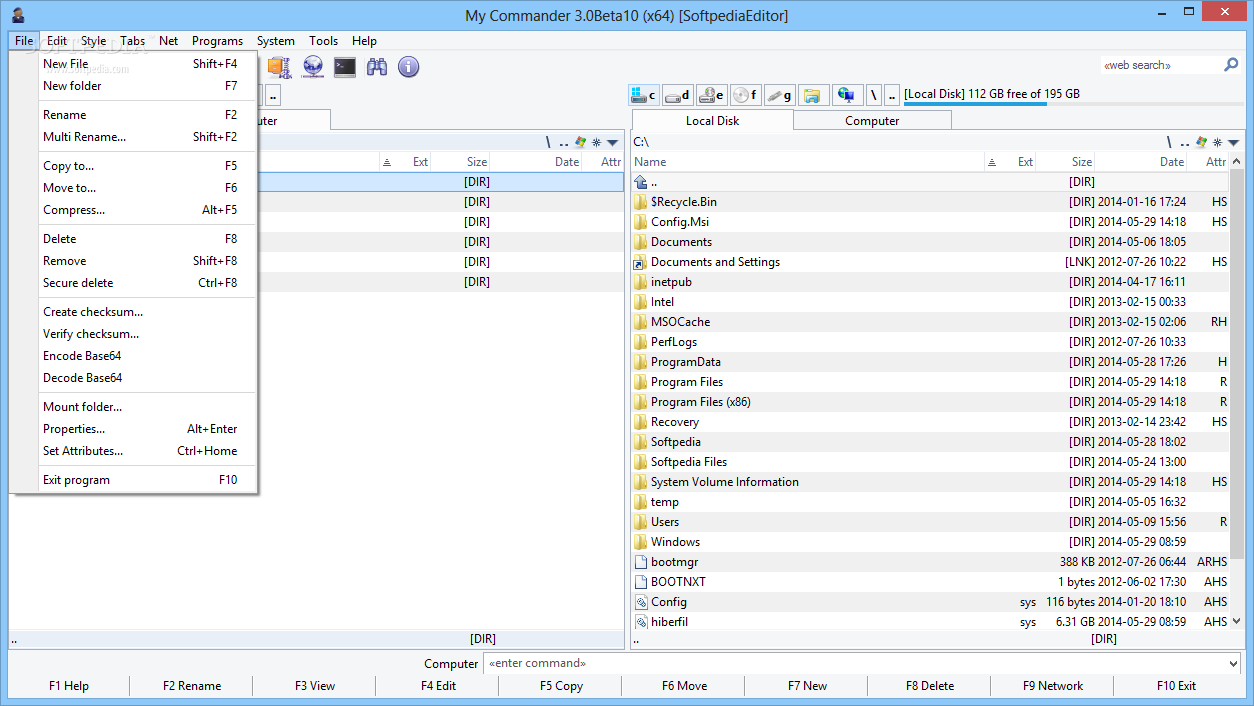
Task: Select network drive e in the drive bar
Action: (x=712, y=95)
